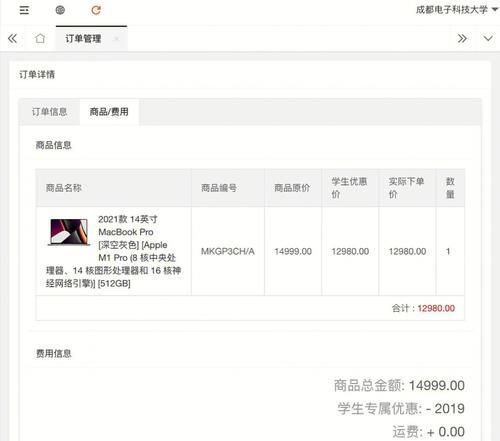The image size is (500, 441).
Task: Click the 商品名称 column header
Action: point(64,188)
